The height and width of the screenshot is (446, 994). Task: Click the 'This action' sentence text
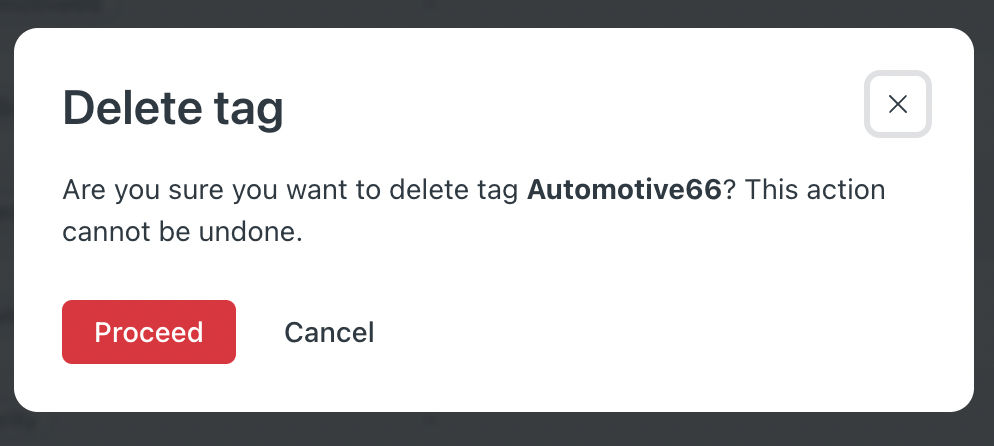(815, 189)
